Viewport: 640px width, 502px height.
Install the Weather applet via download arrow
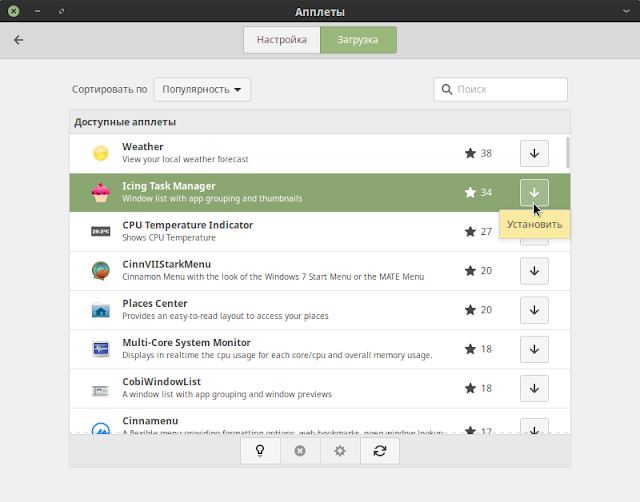pos(534,153)
